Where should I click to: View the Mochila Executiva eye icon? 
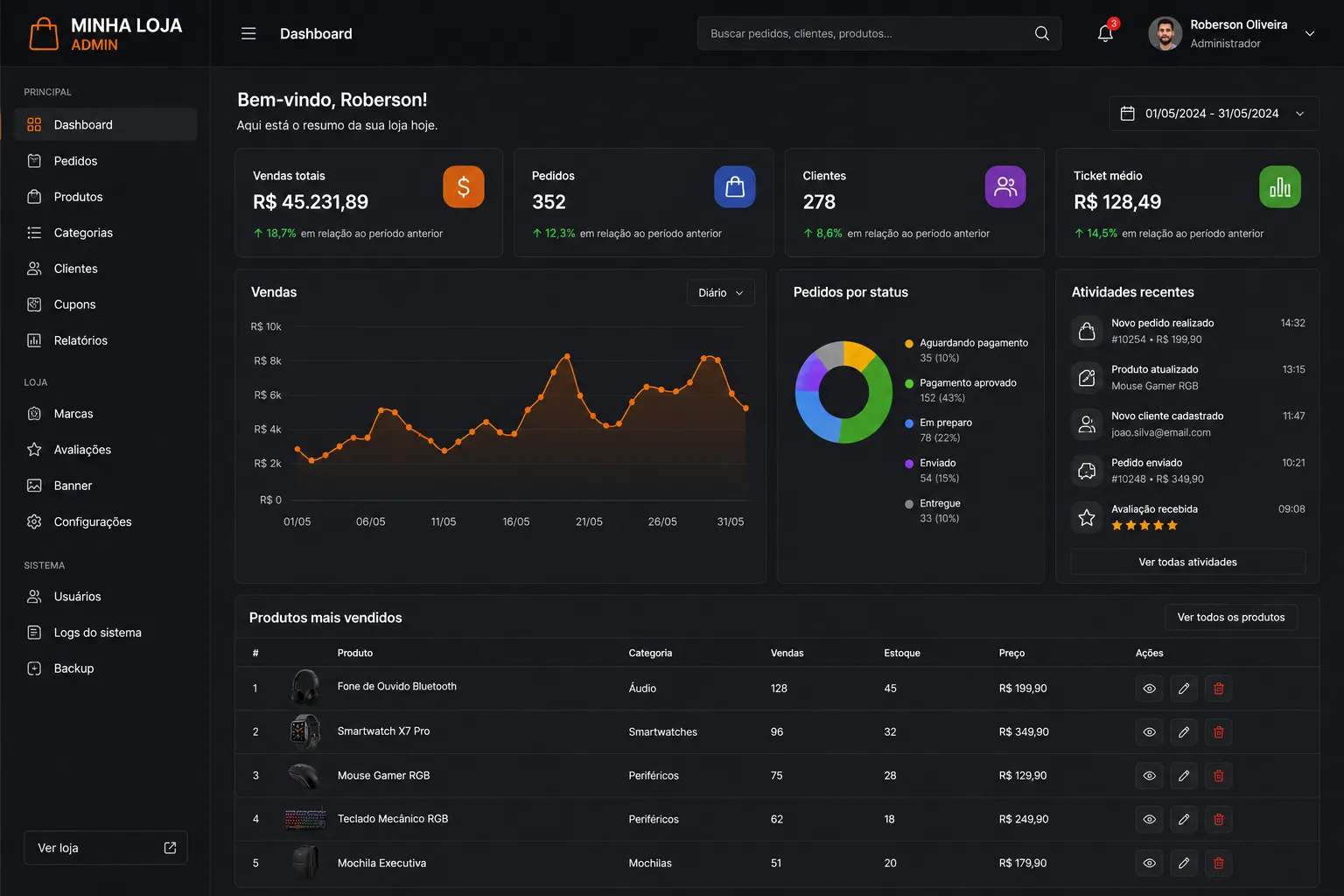point(1150,864)
